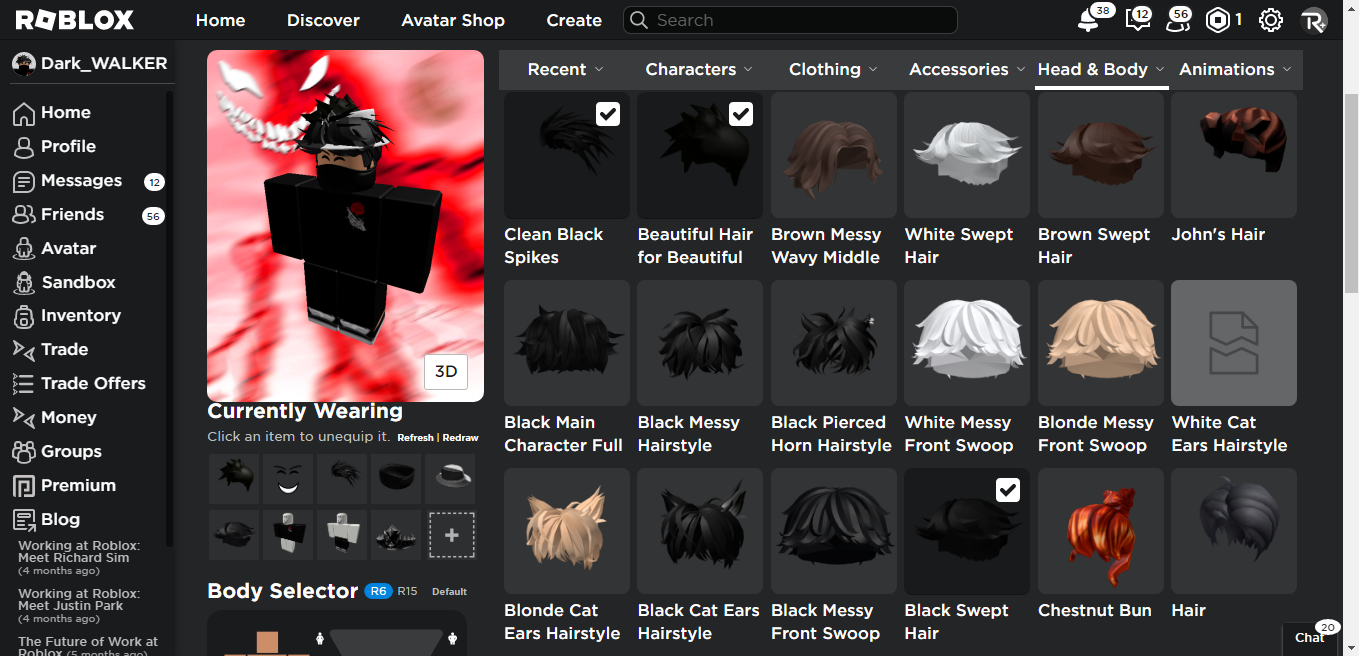
Task: Click the search magnifier icon
Action: click(x=639, y=20)
